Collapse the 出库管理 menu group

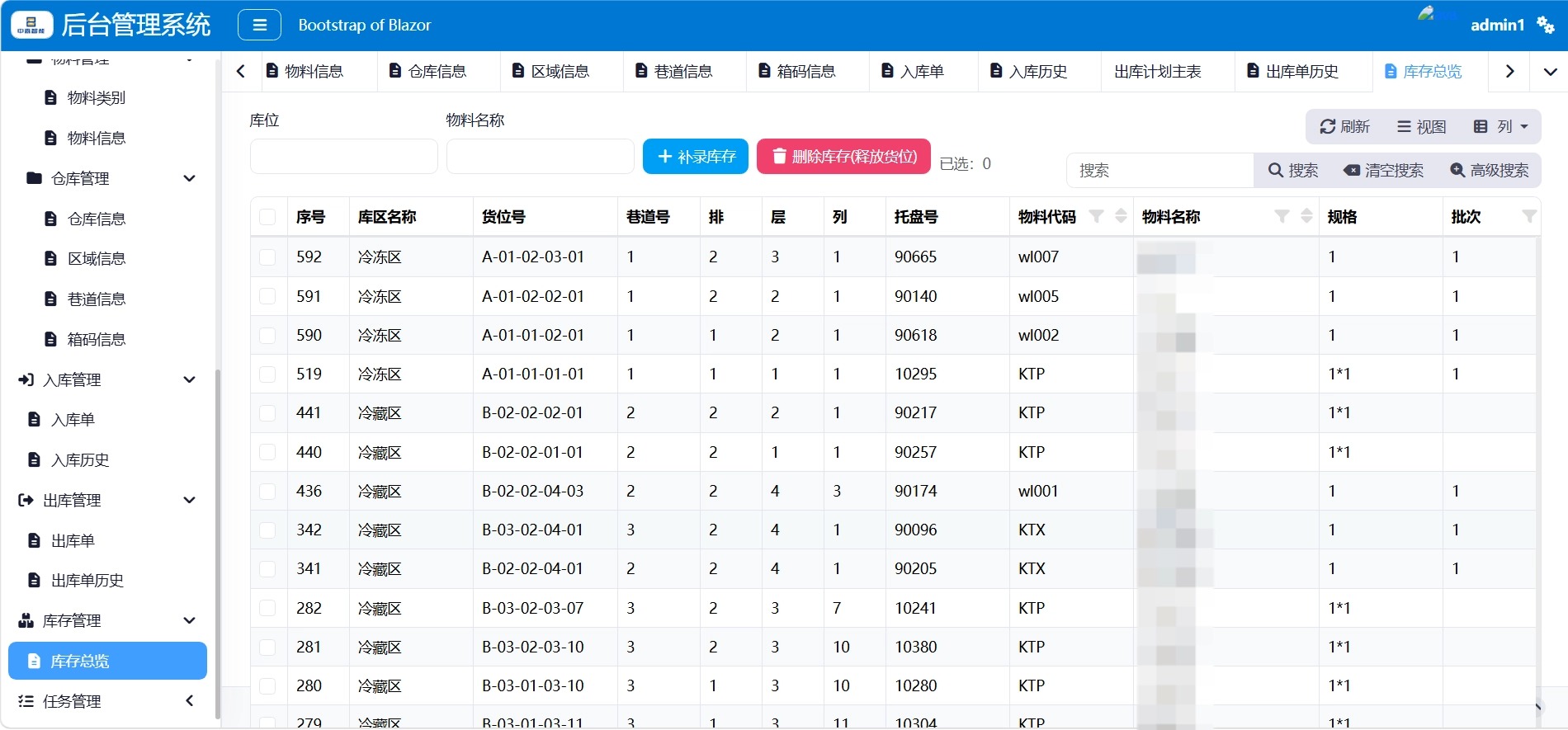tap(189, 500)
